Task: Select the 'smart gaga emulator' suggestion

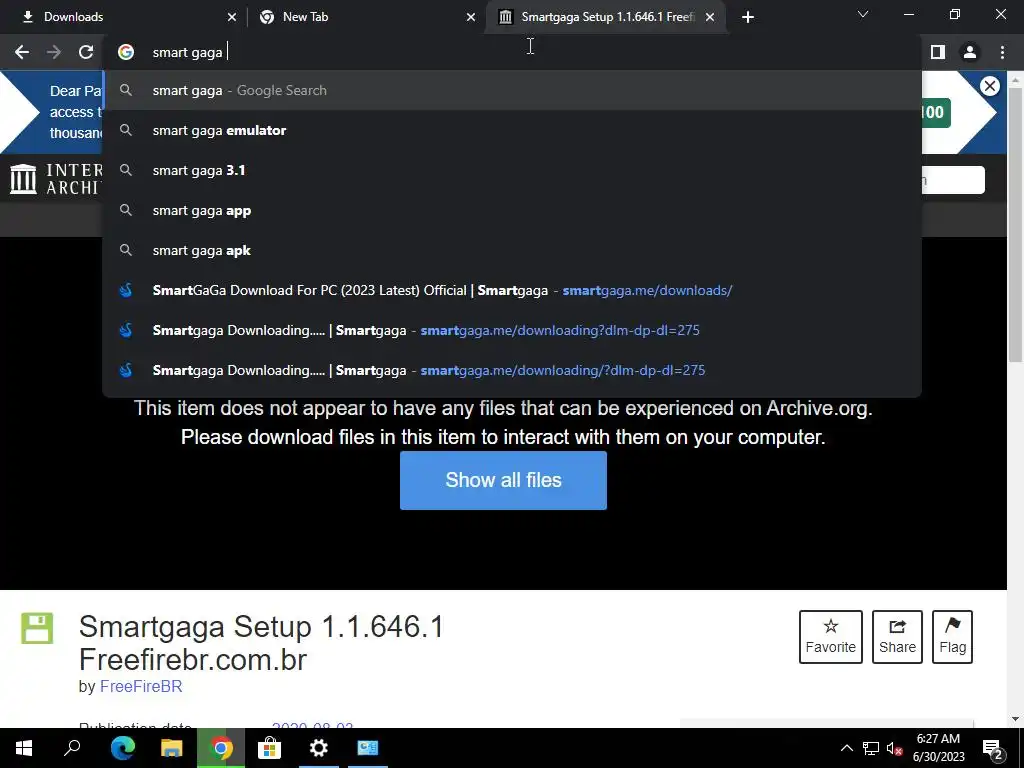Action: (512, 131)
